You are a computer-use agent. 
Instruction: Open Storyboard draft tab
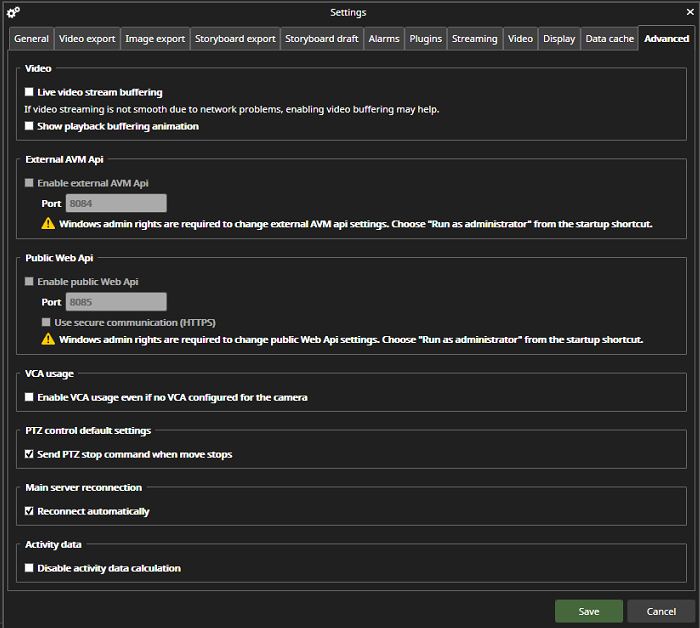pyautogui.click(x=322, y=39)
